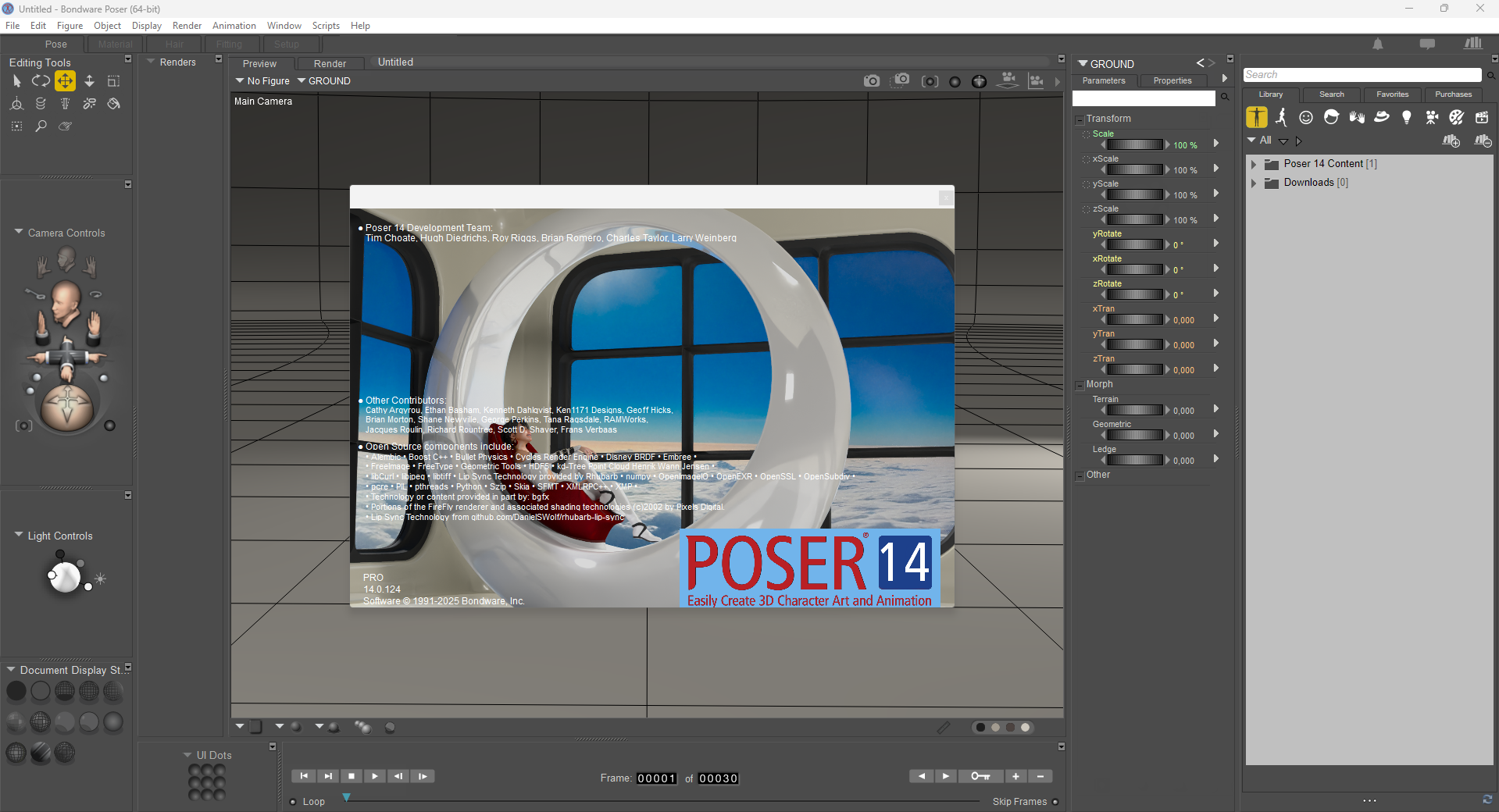Open the Cameras library category
This screenshot has height=812, width=1499.
tap(1431, 117)
